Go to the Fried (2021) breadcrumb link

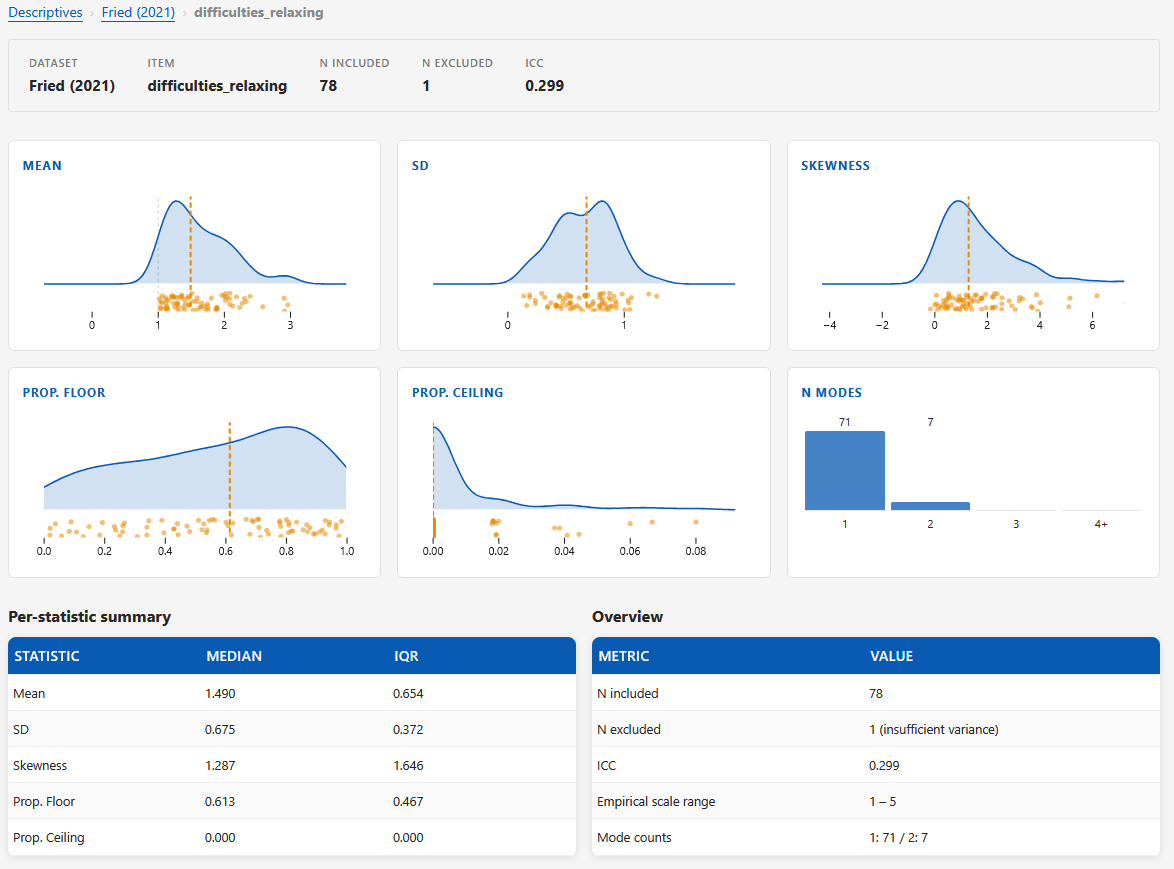[x=138, y=13]
